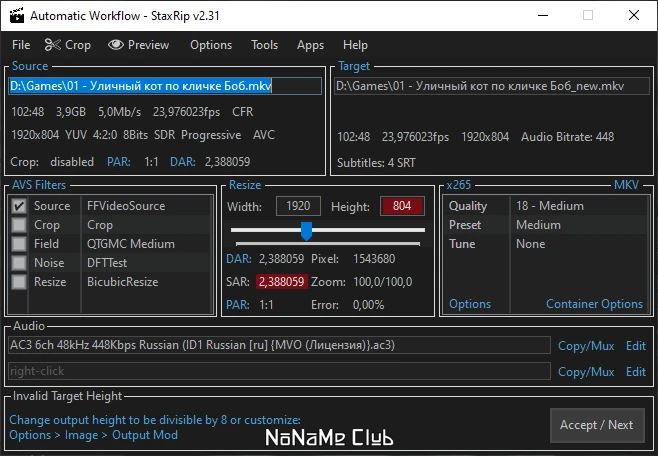Open the File menu
The image size is (658, 456).
[x=21, y=45]
